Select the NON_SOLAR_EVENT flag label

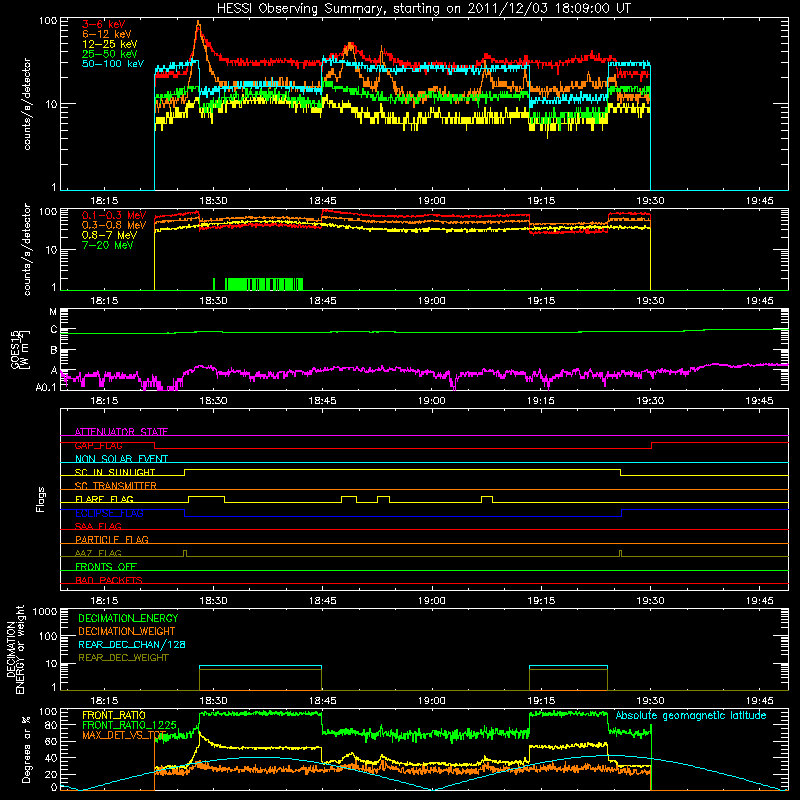pos(121,459)
